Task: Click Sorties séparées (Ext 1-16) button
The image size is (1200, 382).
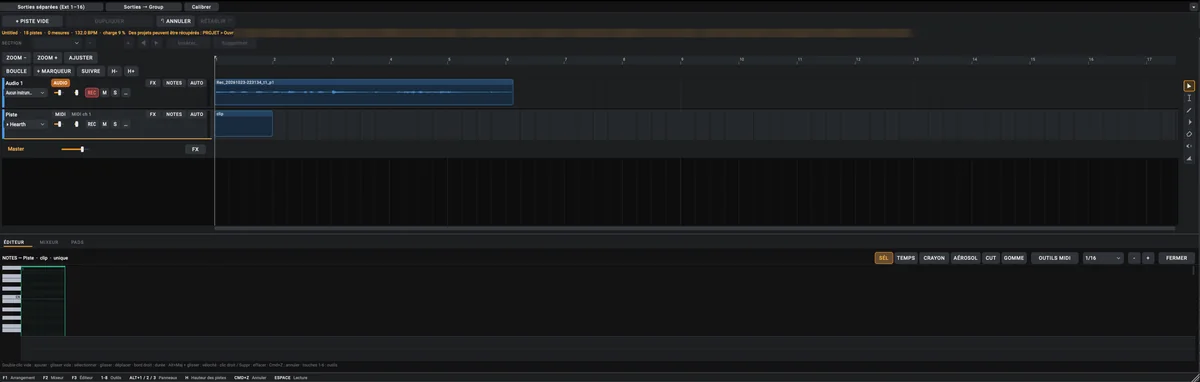Action: pyautogui.click(x=50, y=6)
